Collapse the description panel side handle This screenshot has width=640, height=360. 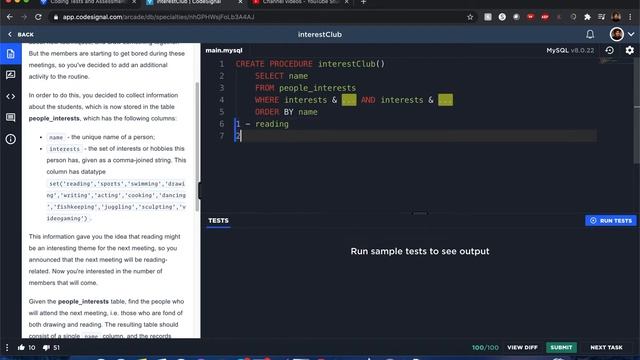[200, 191]
